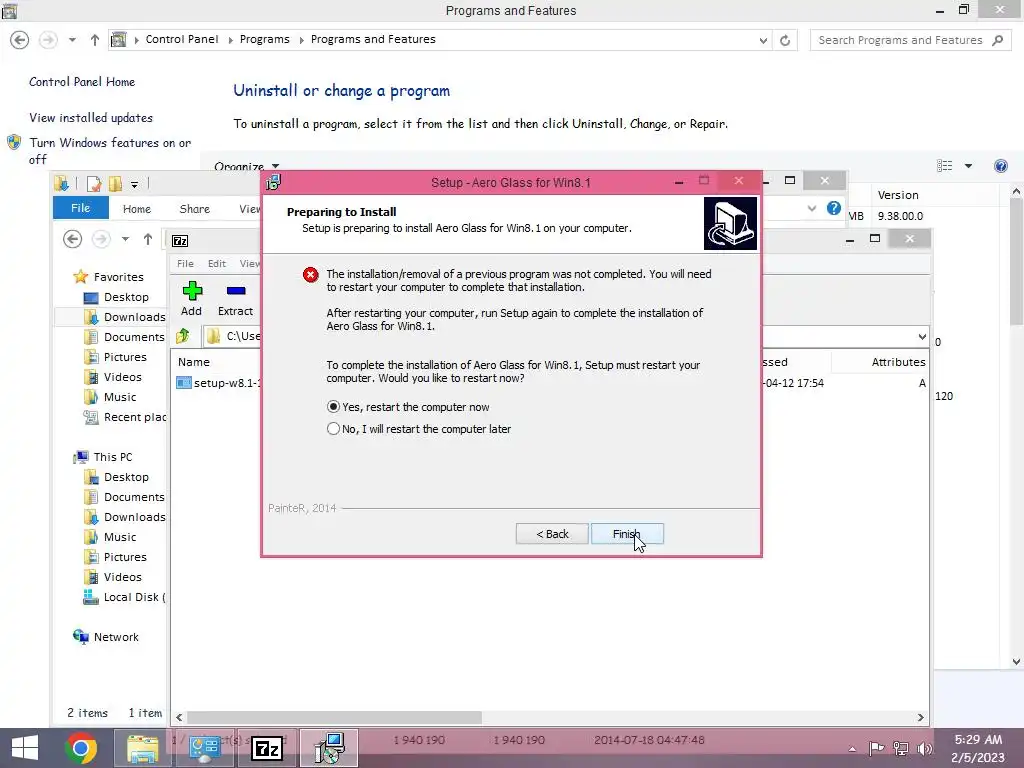
Task: Click Programs breadcrumb in address bar
Action: 264,39
